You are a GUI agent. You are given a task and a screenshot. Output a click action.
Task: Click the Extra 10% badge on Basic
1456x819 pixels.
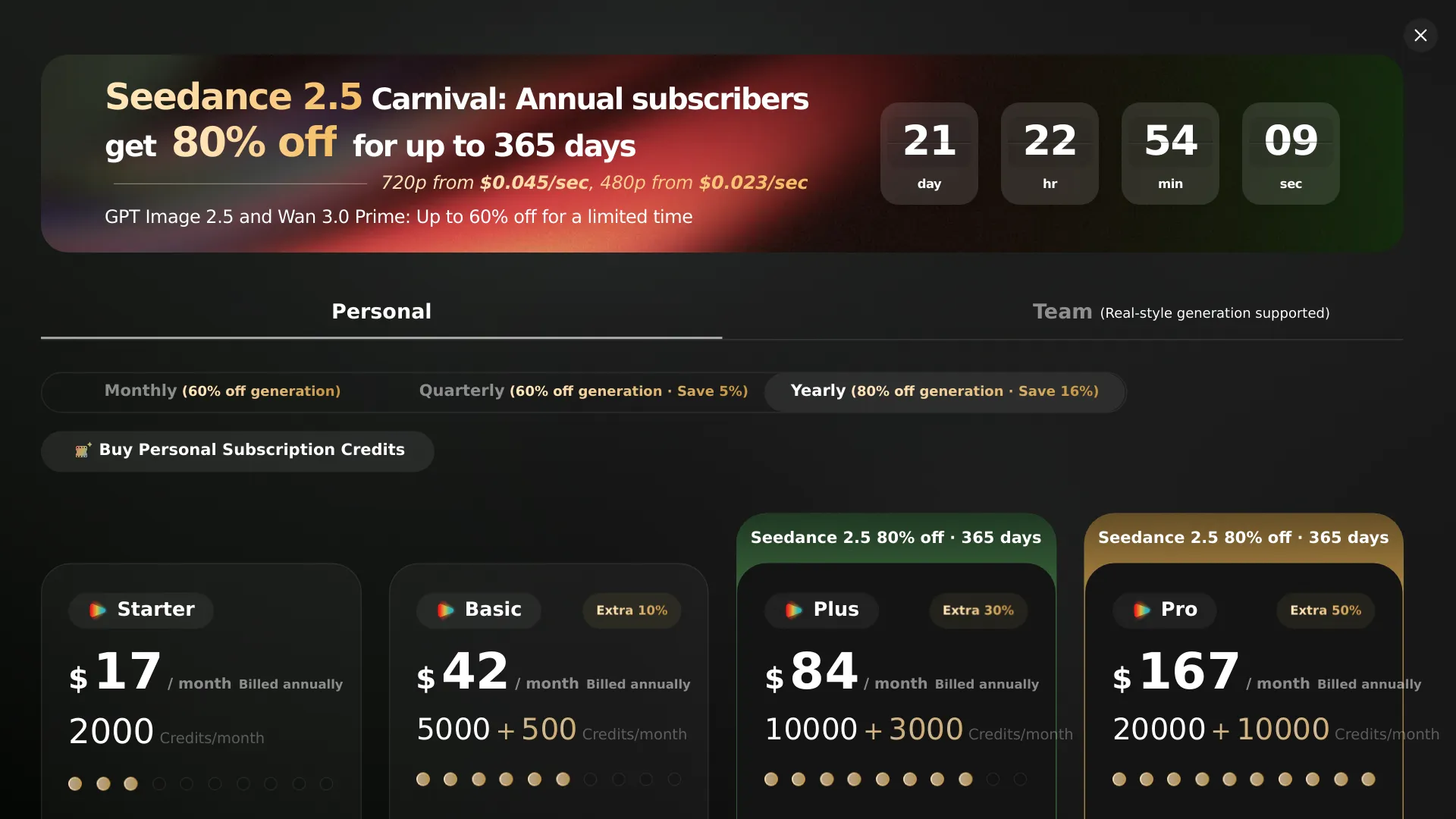click(632, 610)
